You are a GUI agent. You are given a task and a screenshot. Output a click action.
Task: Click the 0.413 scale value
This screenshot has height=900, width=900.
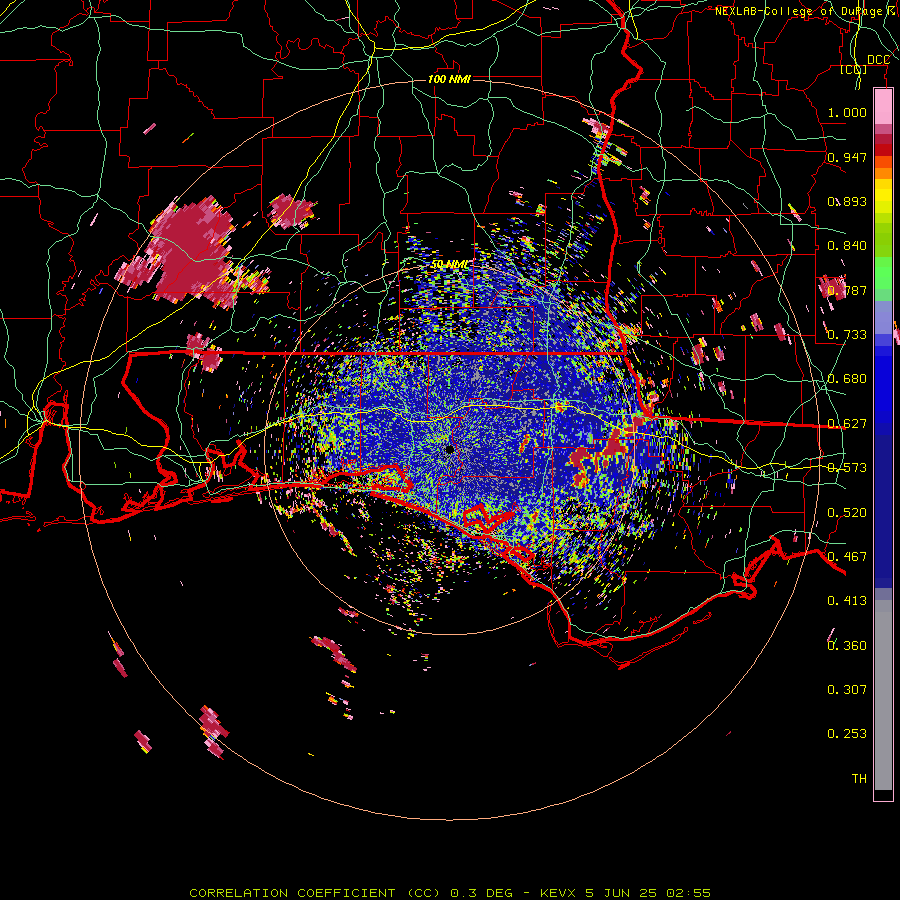click(847, 601)
